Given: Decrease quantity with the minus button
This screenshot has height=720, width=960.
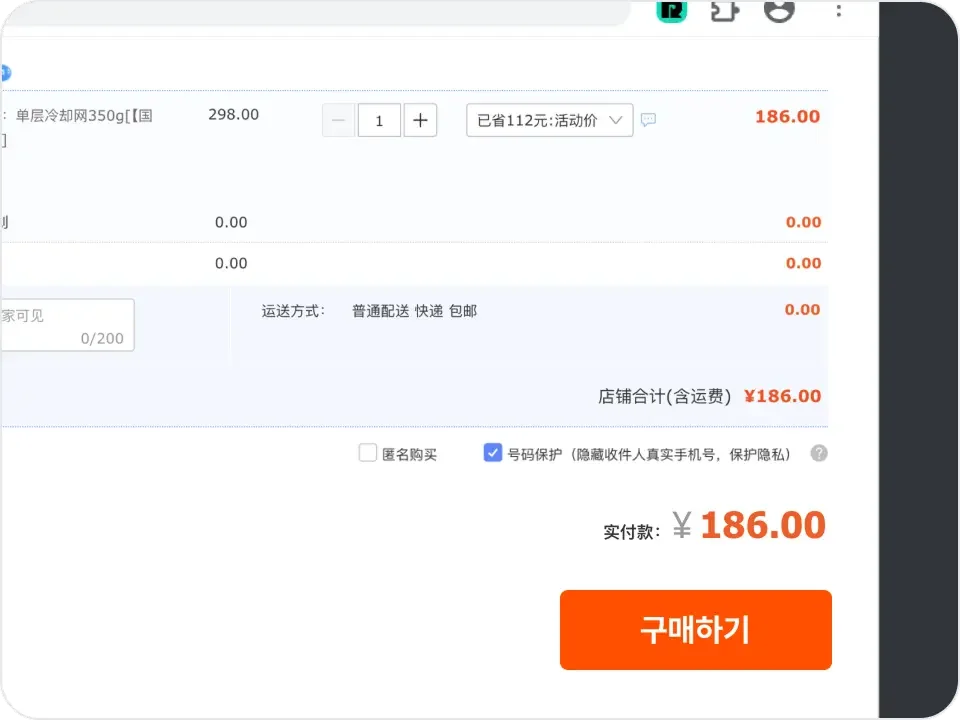Looking at the screenshot, I should pos(338,120).
